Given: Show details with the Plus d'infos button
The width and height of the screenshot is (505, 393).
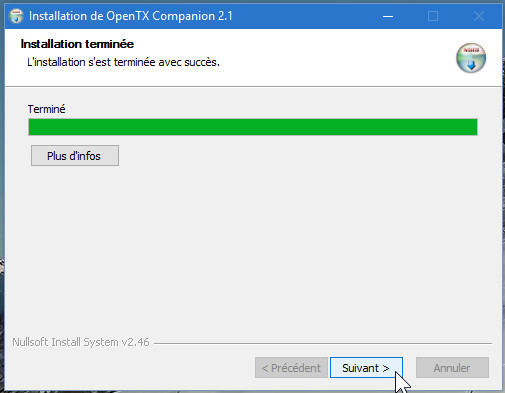Looking at the screenshot, I should [x=75, y=155].
